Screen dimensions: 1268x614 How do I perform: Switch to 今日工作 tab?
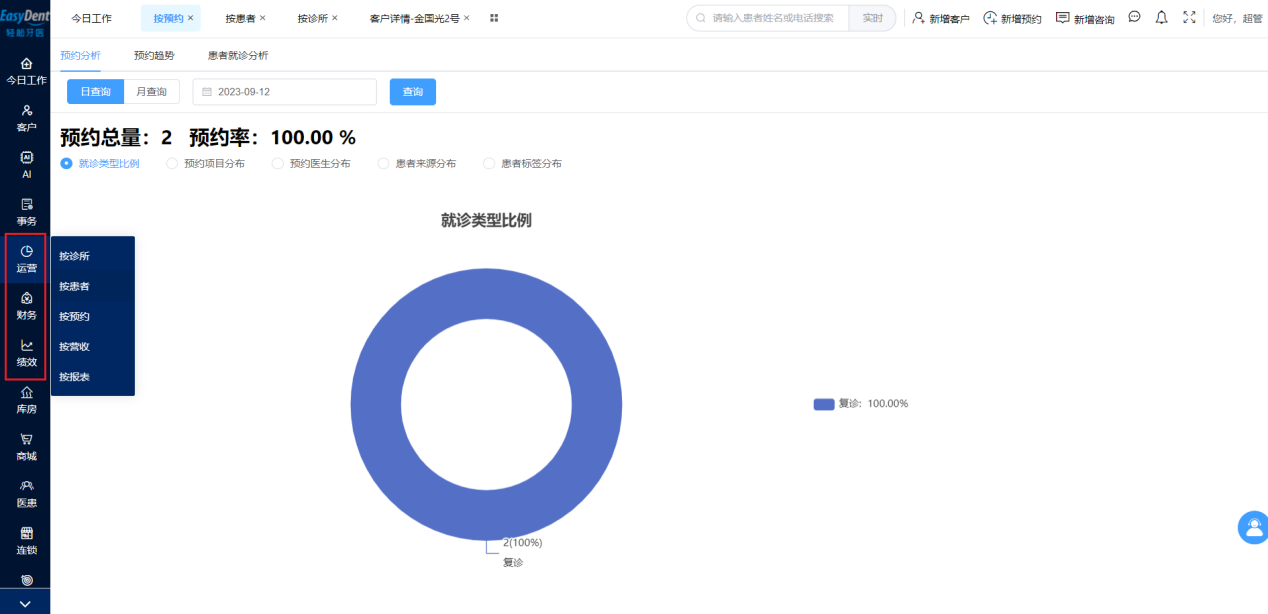91,18
